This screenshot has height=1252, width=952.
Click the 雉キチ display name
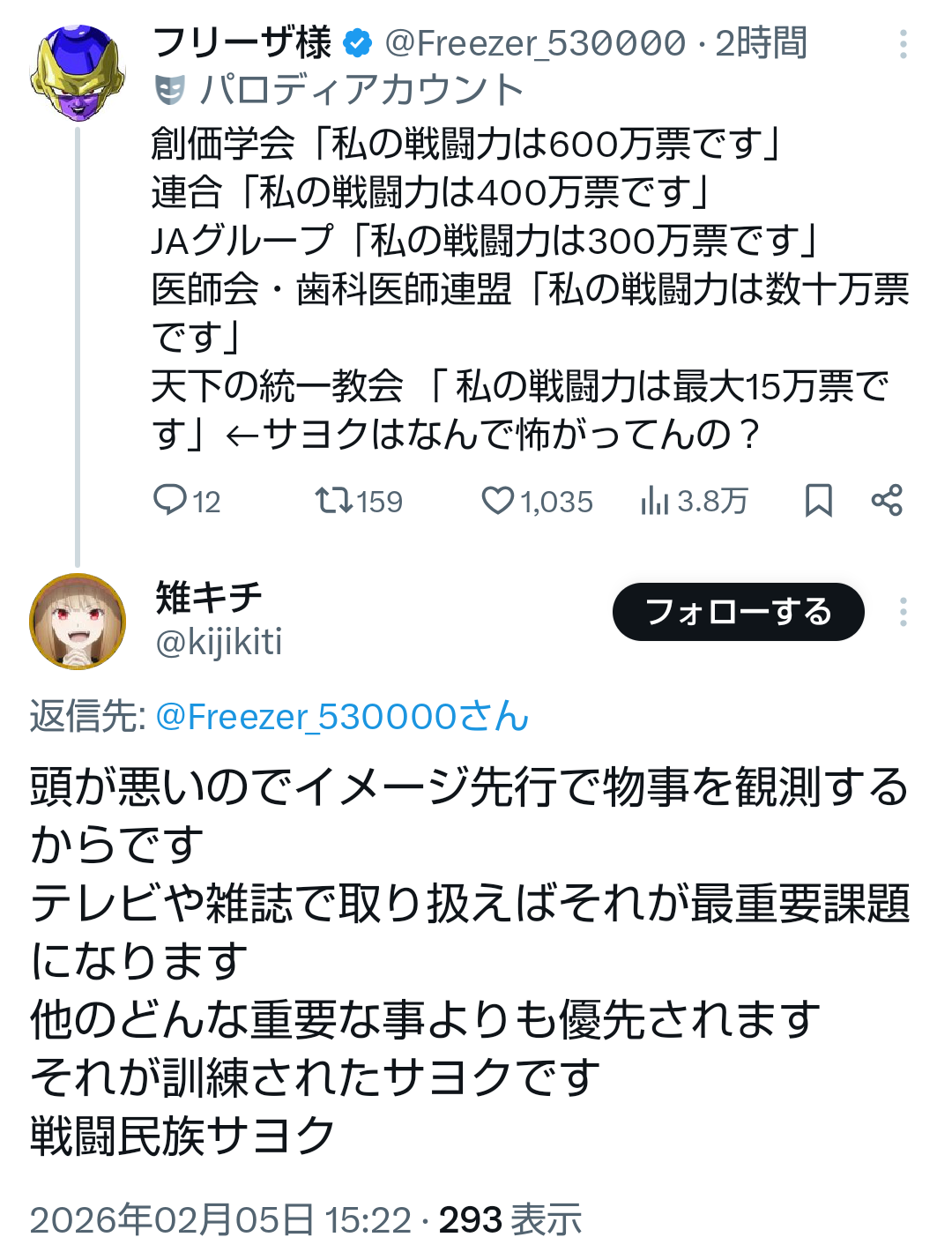pos(209,598)
